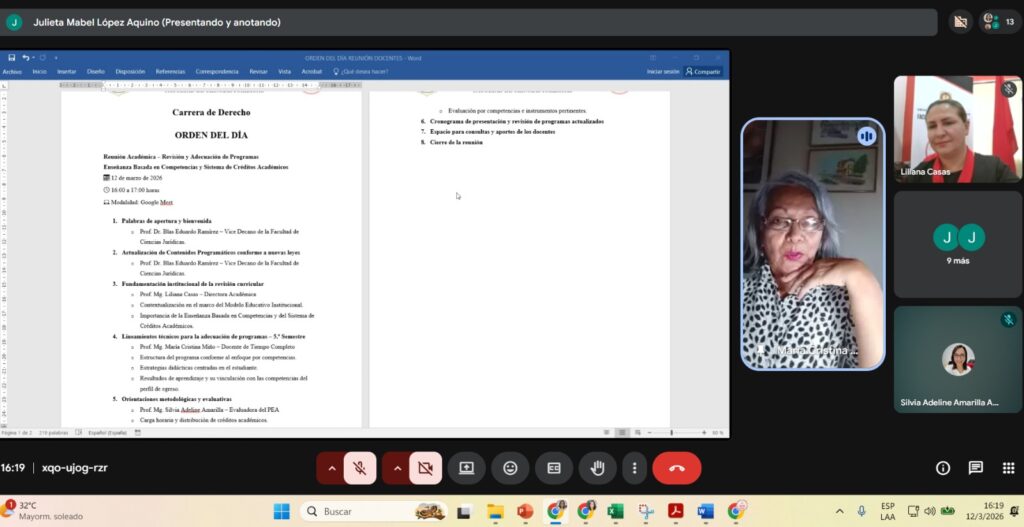Viewport: 1024px width, 527px height.
Task: Show the participants list with 13 people
Action: click(x=1000, y=22)
